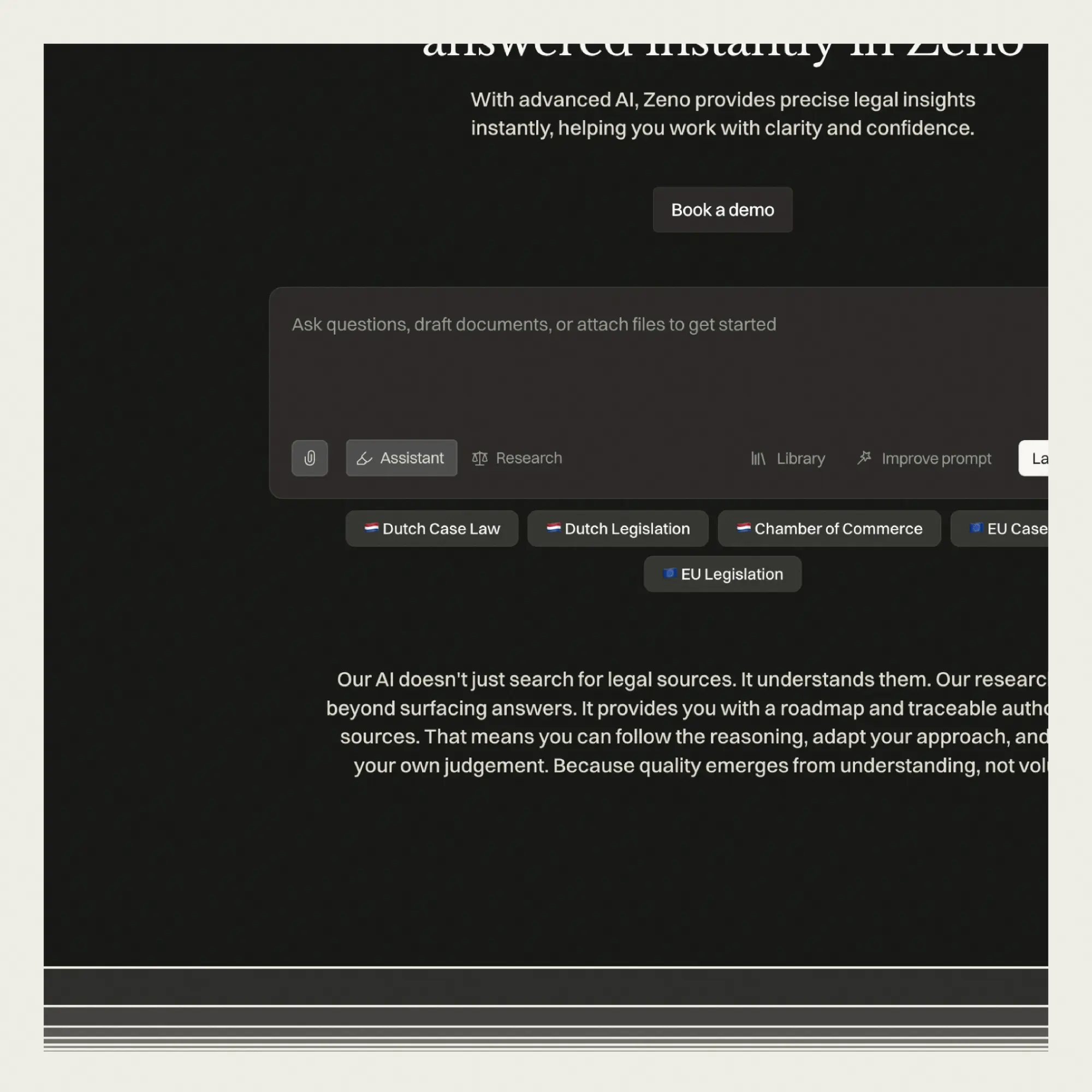Click the EU flag on EU Legislation
The width and height of the screenshot is (1092, 1092).
click(x=669, y=573)
